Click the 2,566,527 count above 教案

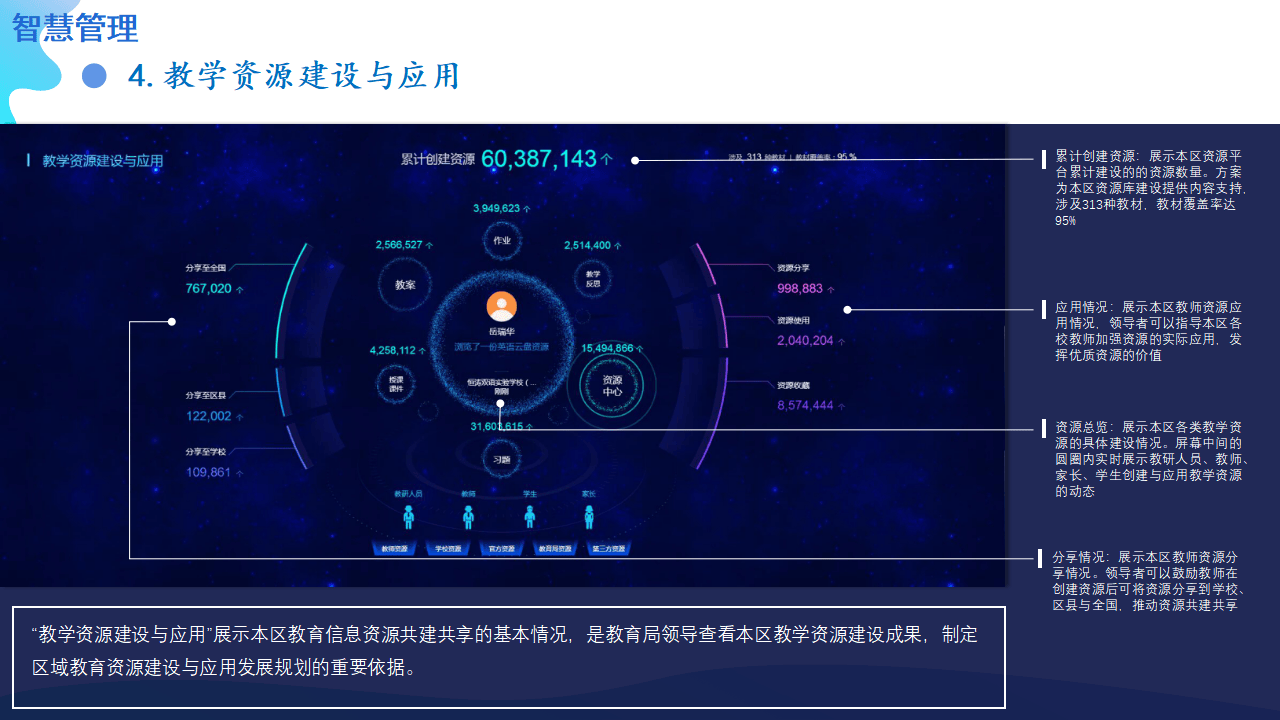399,244
